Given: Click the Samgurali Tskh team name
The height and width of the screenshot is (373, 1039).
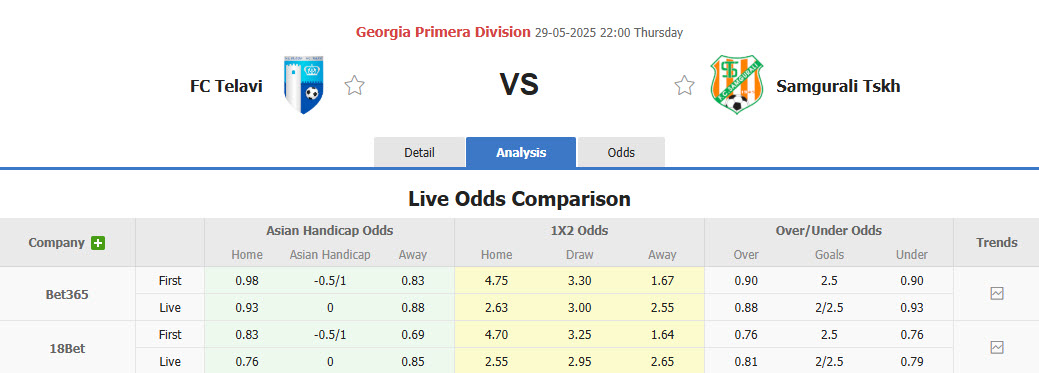Looking at the screenshot, I should tap(838, 85).
